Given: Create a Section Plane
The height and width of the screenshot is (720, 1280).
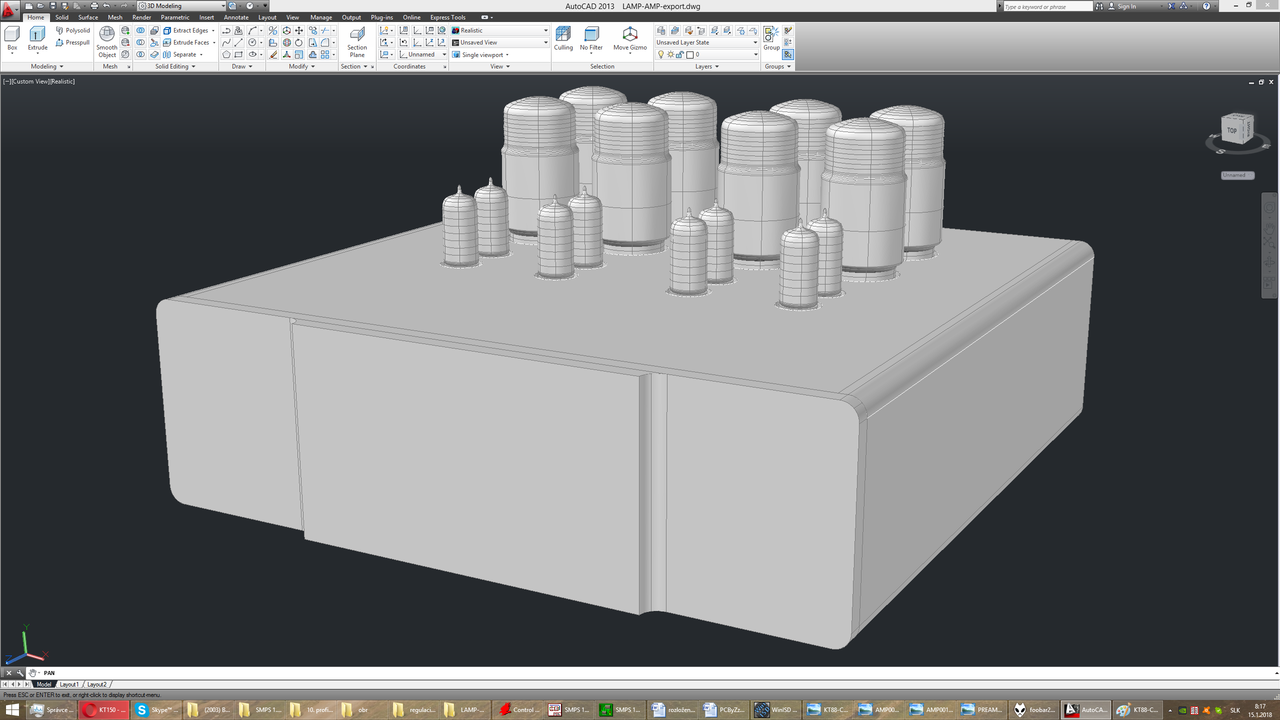Looking at the screenshot, I should point(357,41).
